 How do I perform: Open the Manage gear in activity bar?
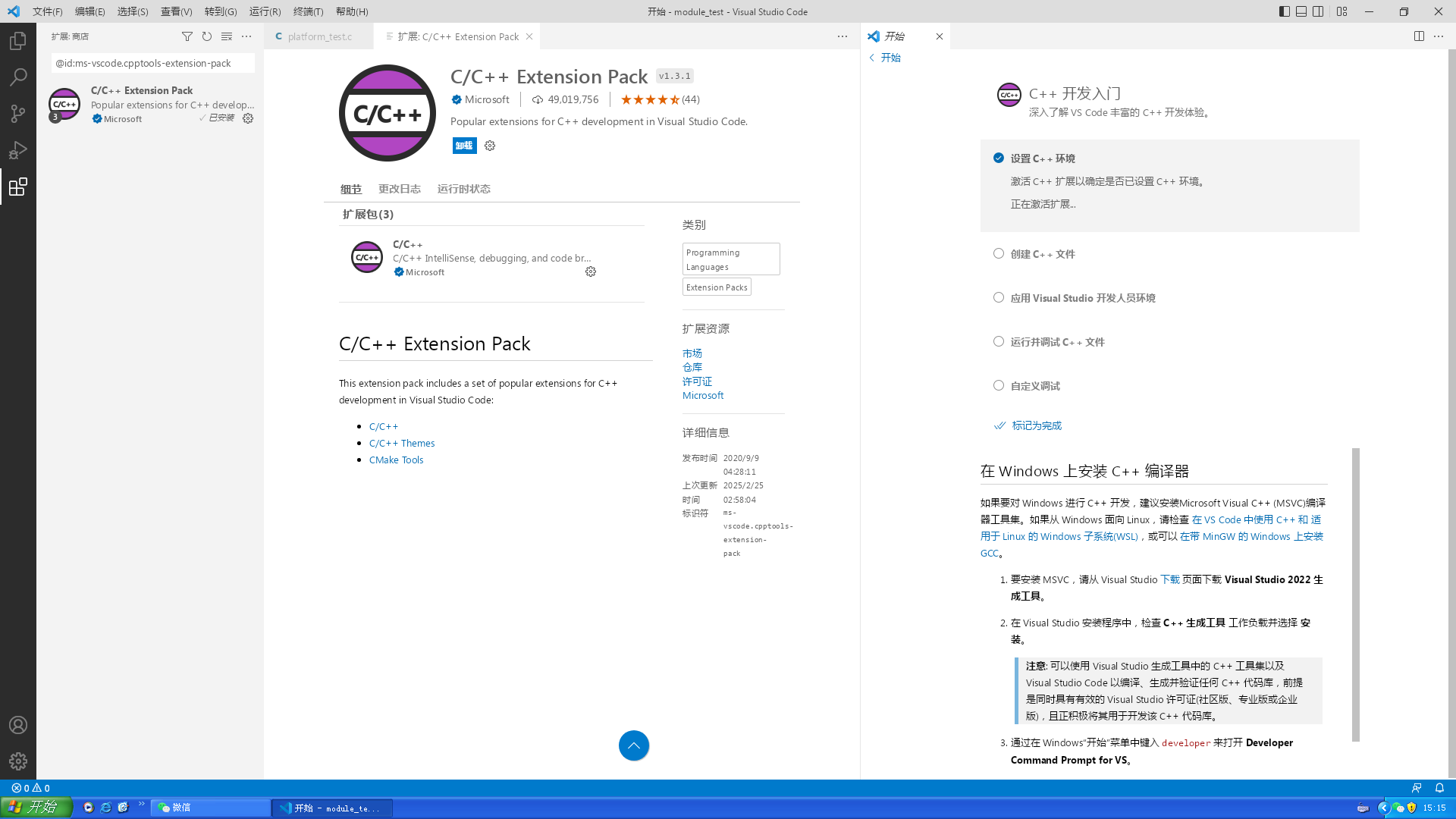tap(17, 761)
